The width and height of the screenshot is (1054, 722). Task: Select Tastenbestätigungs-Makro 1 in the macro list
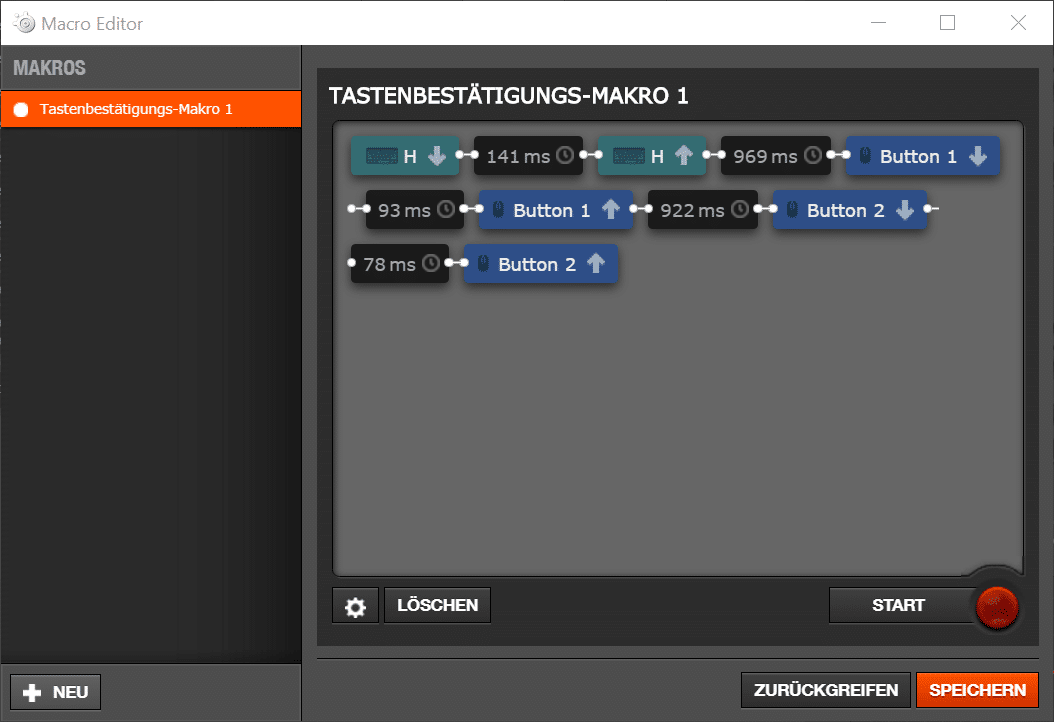(x=136, y=109)
